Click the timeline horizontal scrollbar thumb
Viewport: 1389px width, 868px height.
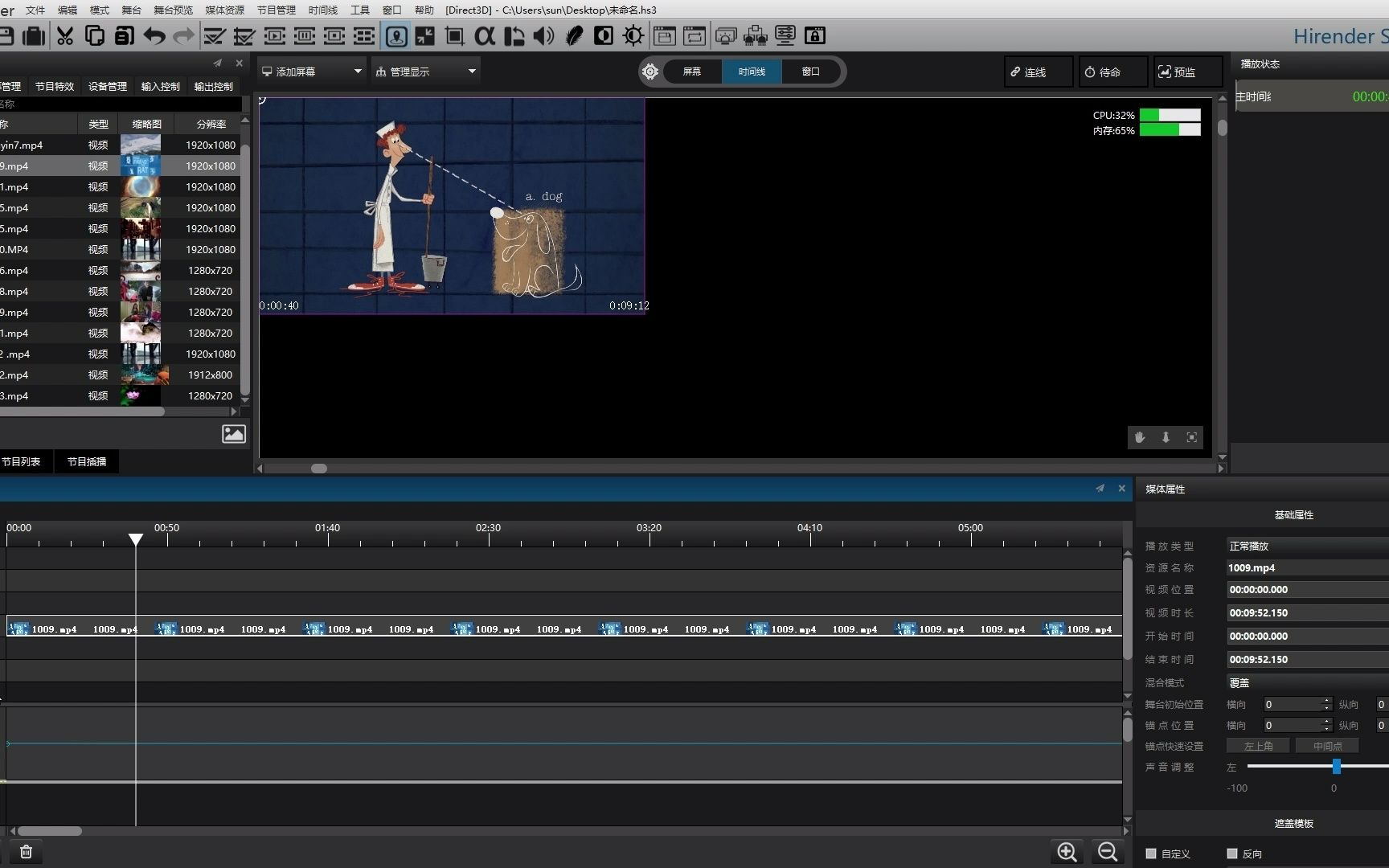(50, 831)
